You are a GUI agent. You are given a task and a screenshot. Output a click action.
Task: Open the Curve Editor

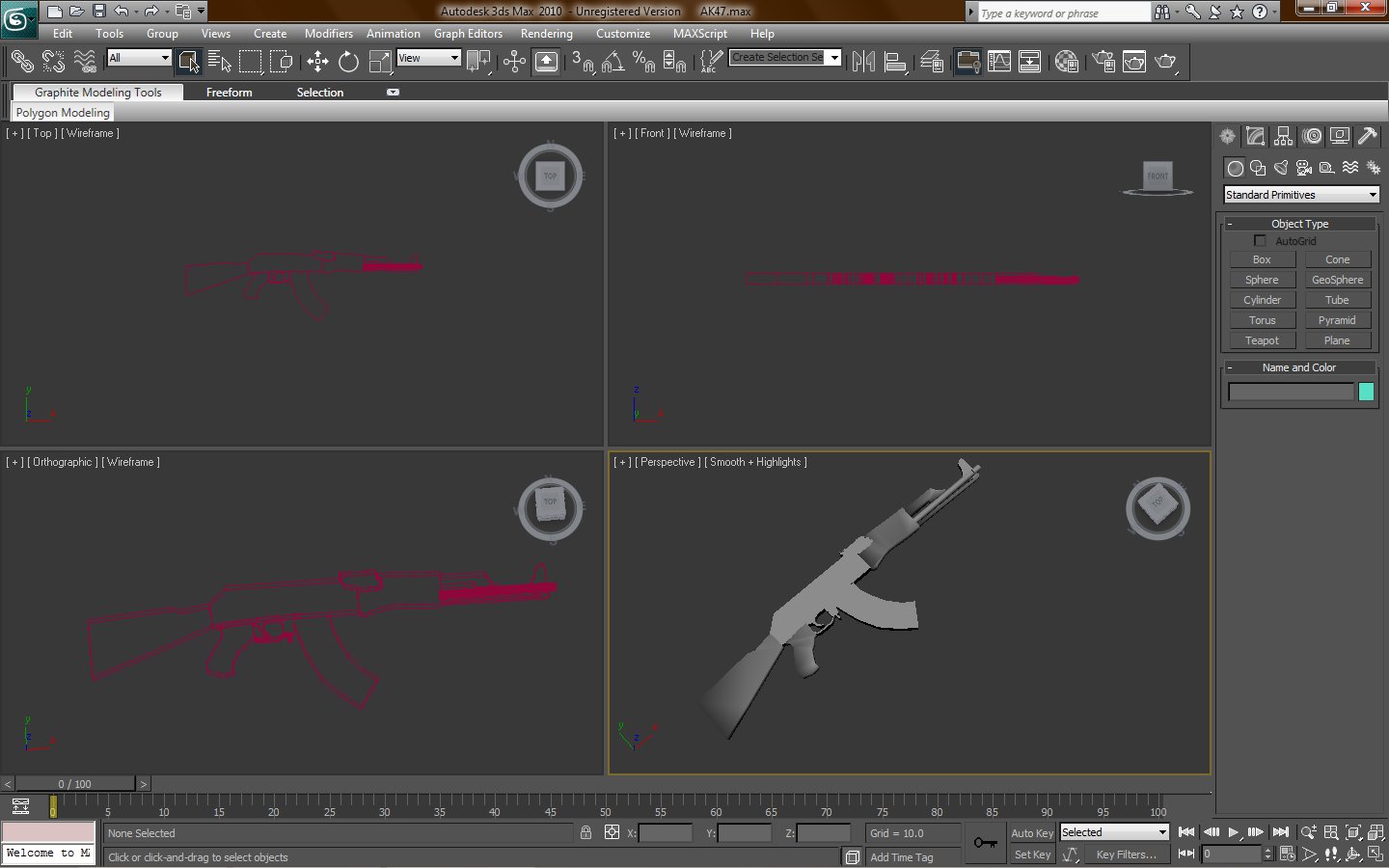[999, 62]
